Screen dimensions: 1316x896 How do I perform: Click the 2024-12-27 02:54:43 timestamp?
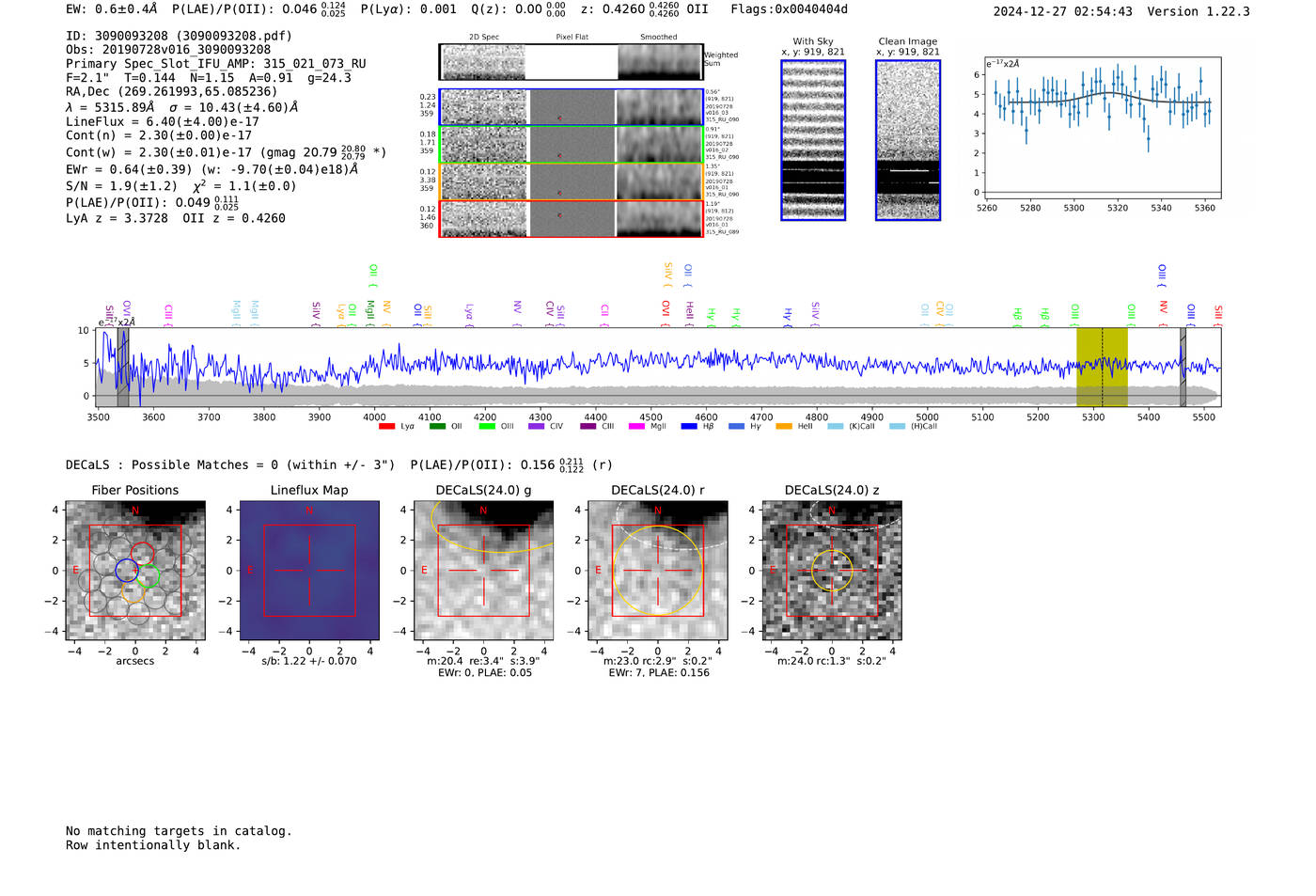click(x=1063, y=11)
